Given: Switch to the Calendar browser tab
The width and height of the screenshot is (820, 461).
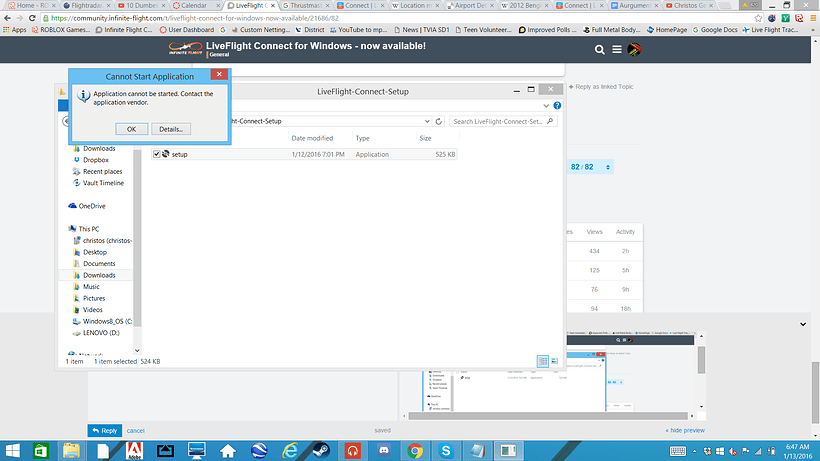Looking at the screenshot, I should [196, 5].
